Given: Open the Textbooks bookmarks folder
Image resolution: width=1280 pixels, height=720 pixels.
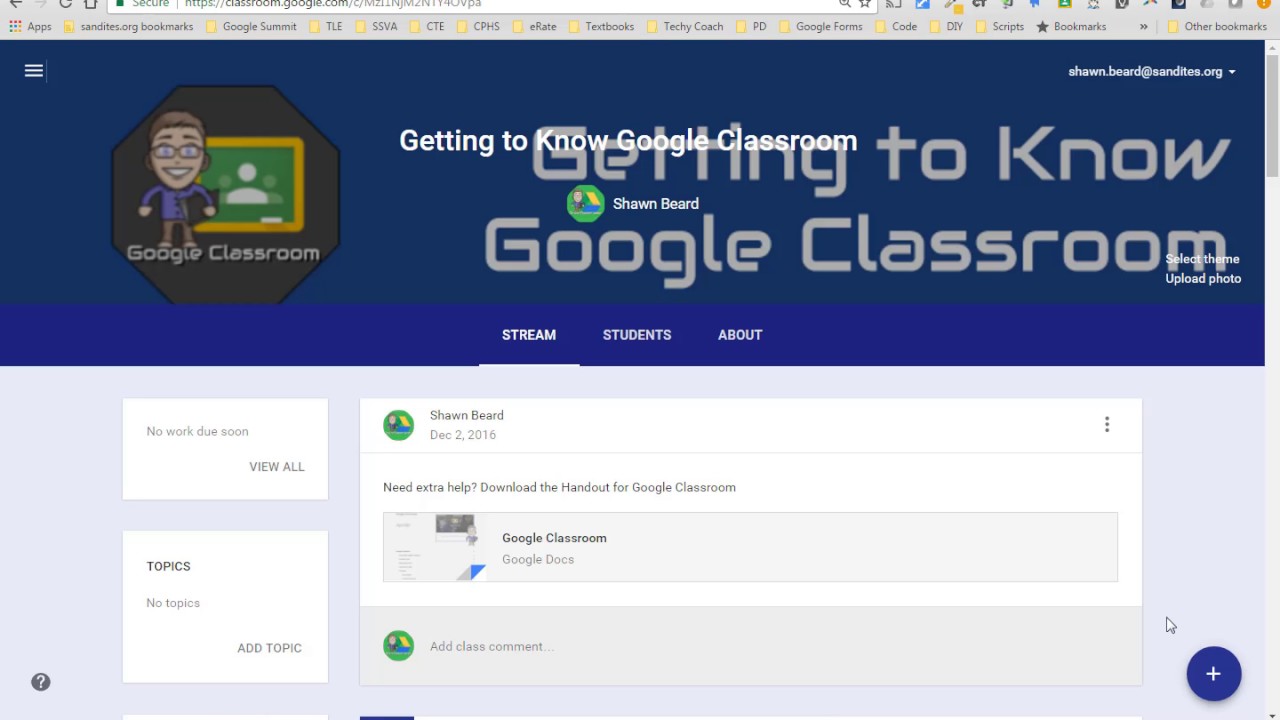Looking at the screenshot, I should tap(600, 27).
